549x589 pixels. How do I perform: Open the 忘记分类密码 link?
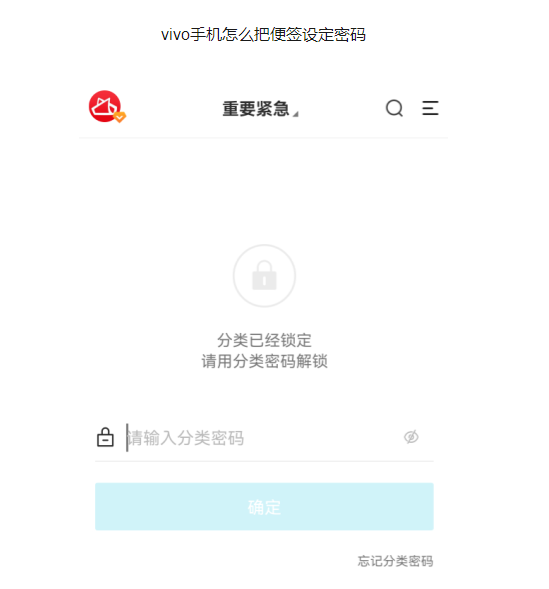(x=395, y=561)
